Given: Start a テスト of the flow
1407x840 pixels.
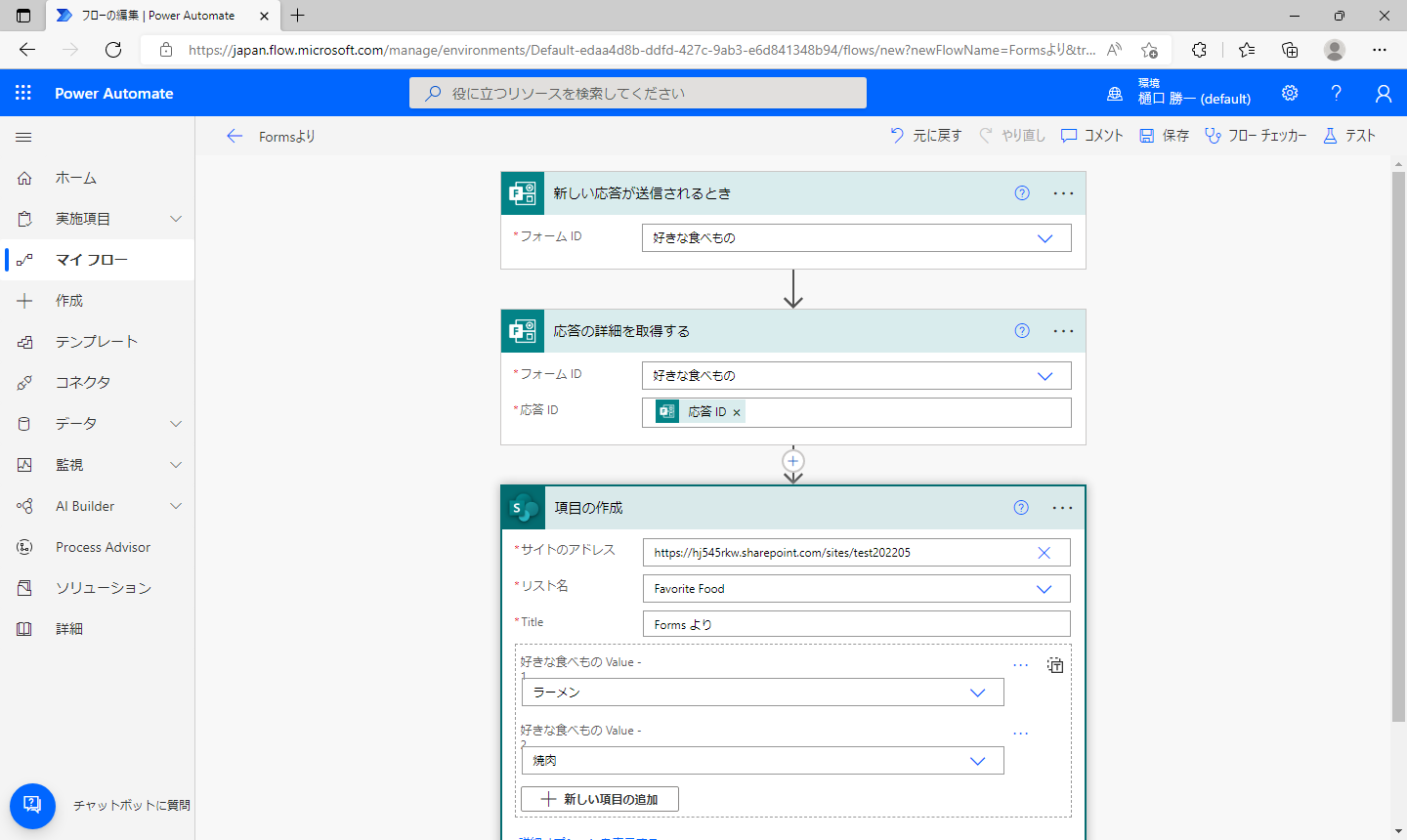Looking at the screenshot, I should 1349,136.
